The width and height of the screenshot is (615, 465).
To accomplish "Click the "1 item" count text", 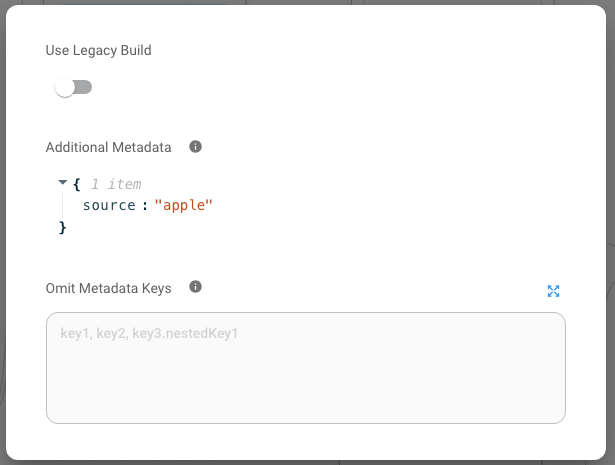I will (x=116, y=184).
